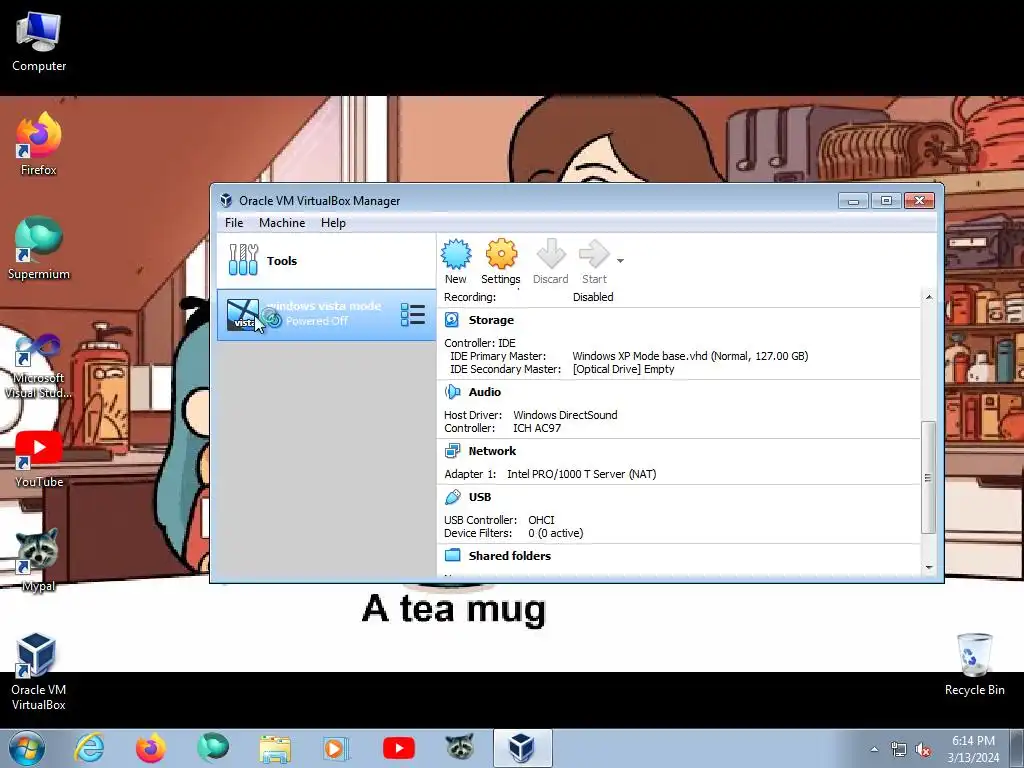Viewport: 1024px width, 768px height.
Task: Open Windows Explorer folder taskbar icon
Action: coord(275,748)
